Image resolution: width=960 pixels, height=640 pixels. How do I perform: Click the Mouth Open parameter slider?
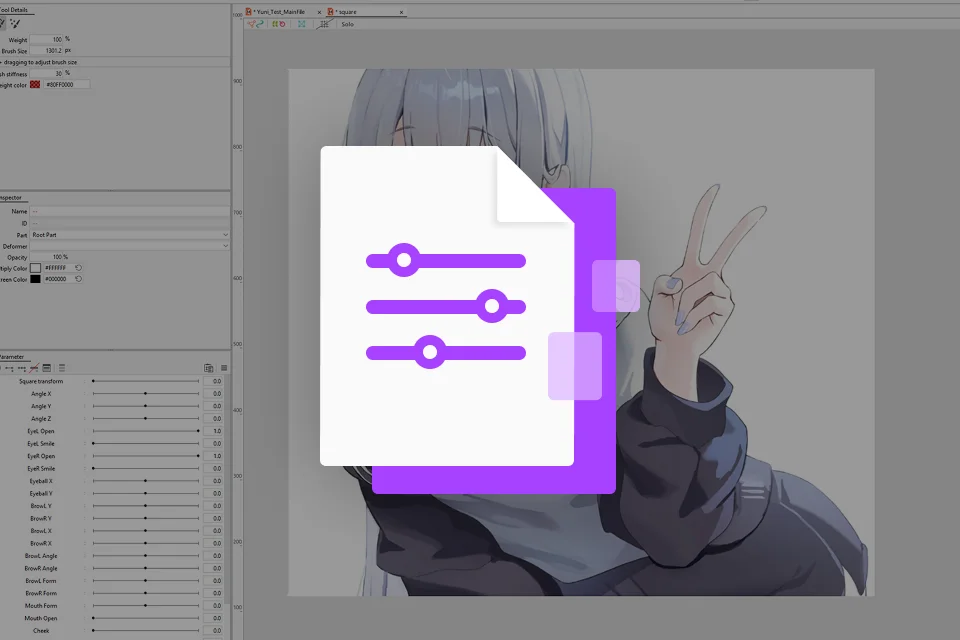pyautogui.click(x=146, y=618)
